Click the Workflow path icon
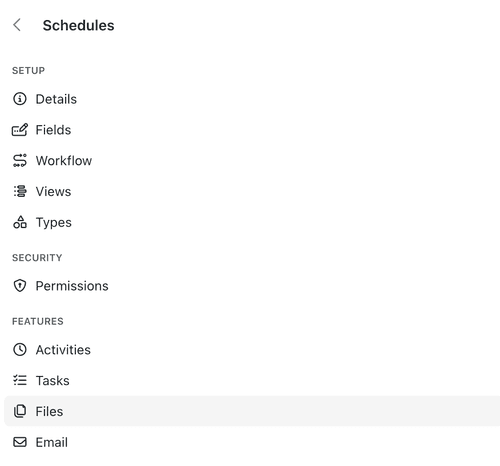Screen dimensions: 500x466 [20, 160]
